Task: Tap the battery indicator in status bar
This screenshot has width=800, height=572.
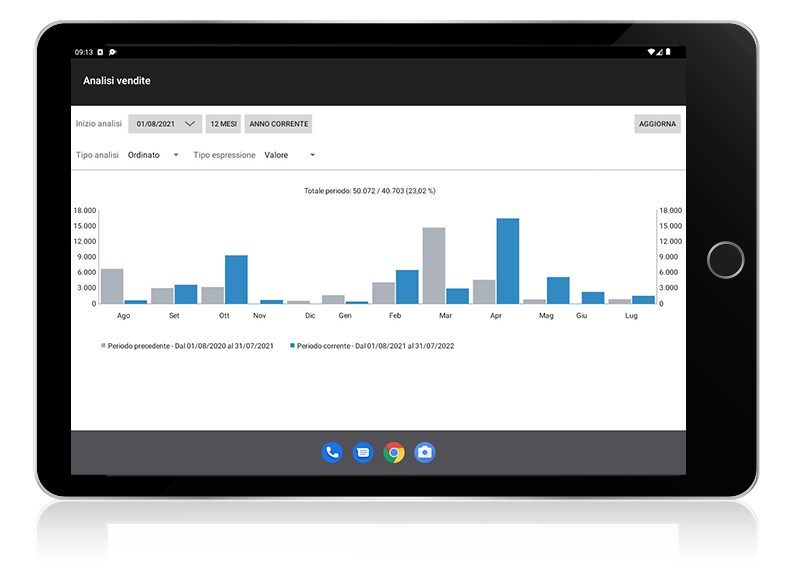Action: [667, 52]
